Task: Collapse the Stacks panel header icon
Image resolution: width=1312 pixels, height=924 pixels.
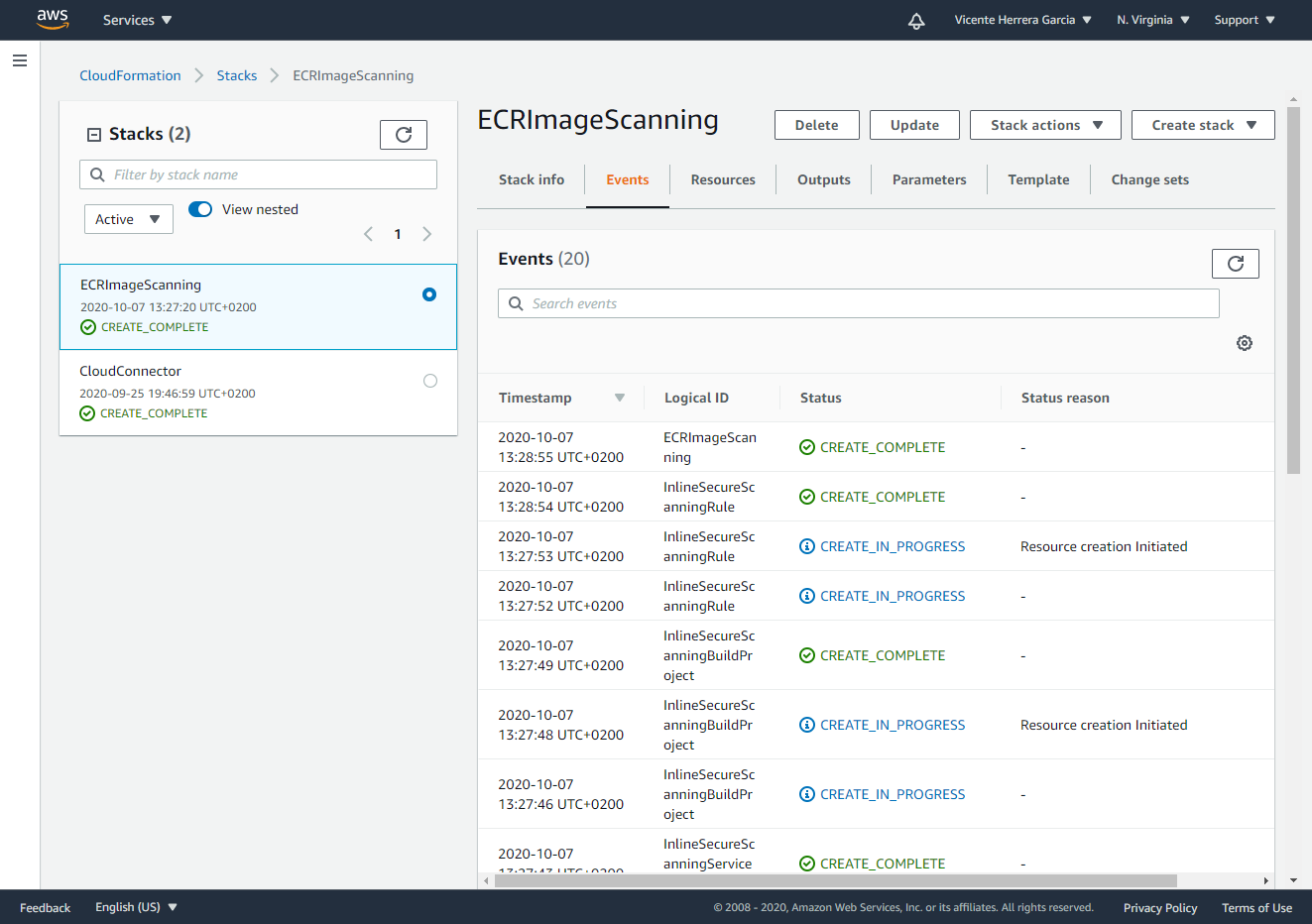Action: click(x=94, y=135)
